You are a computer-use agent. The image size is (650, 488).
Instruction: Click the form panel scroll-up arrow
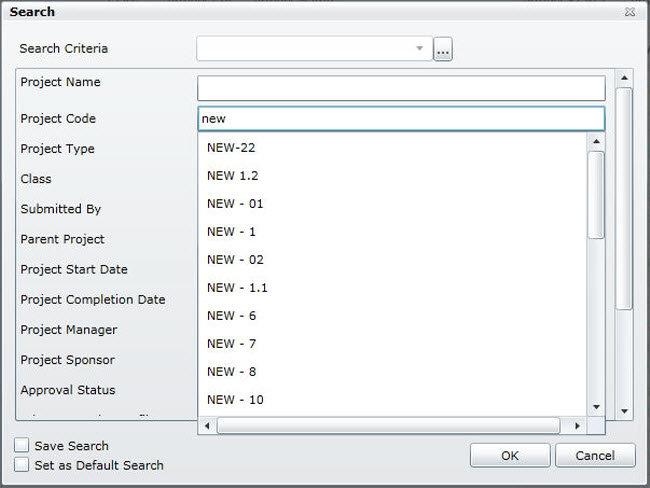pos(624,78)
